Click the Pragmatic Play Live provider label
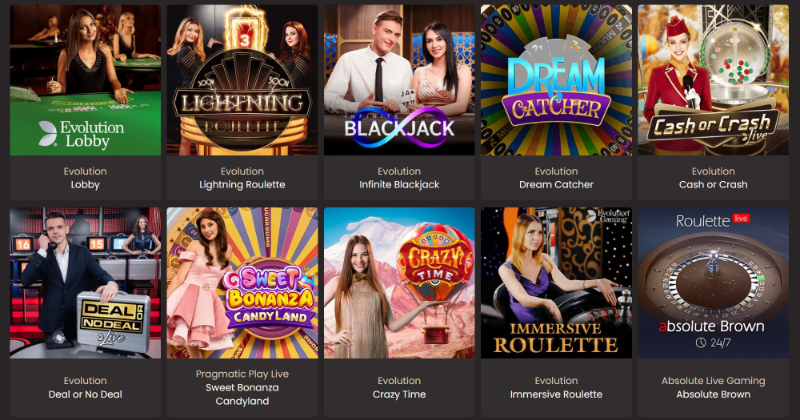The image size is (800, 420). click(x=242, y=374)
